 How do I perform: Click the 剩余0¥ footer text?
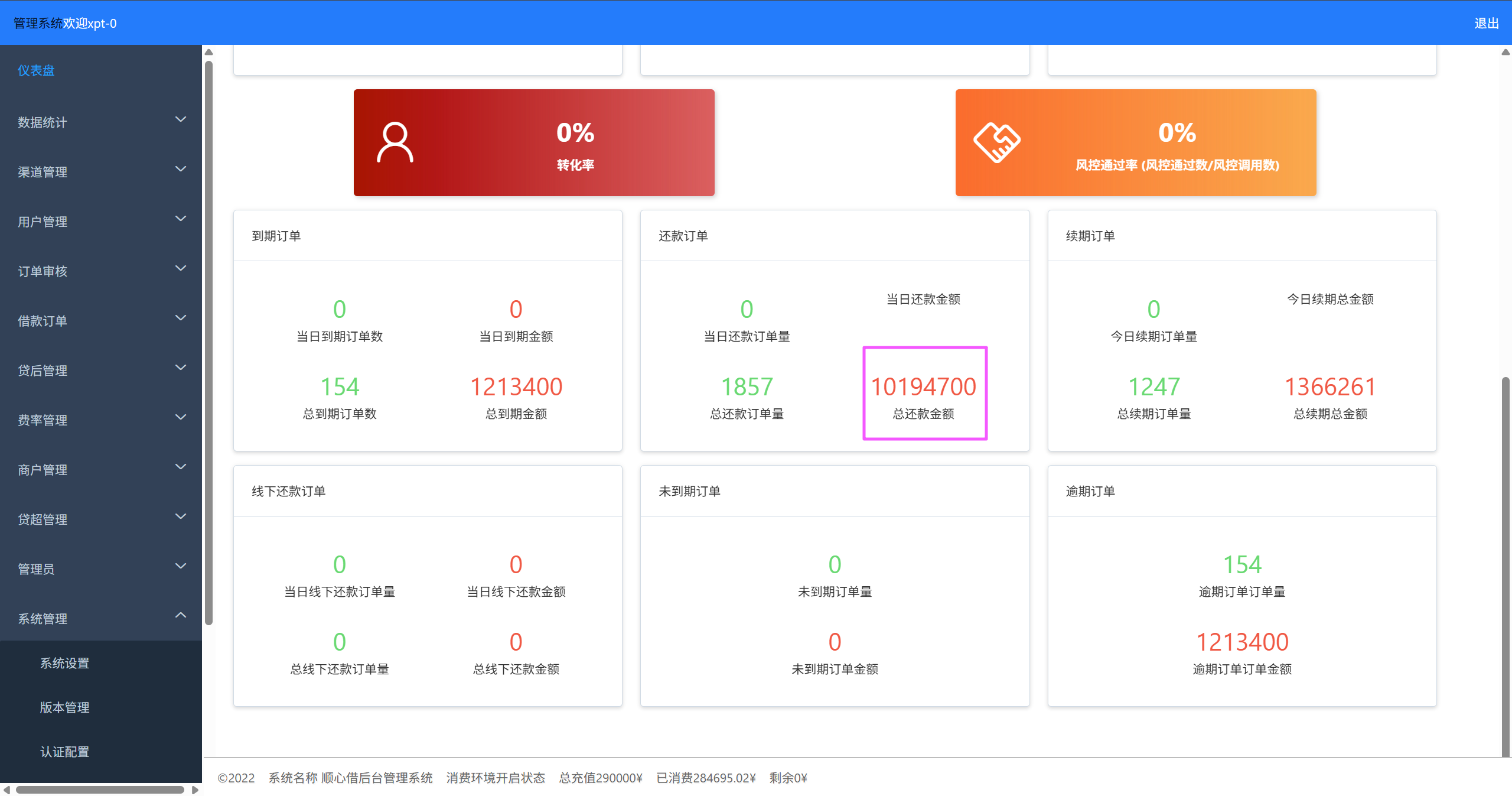(x=788, y=778)
